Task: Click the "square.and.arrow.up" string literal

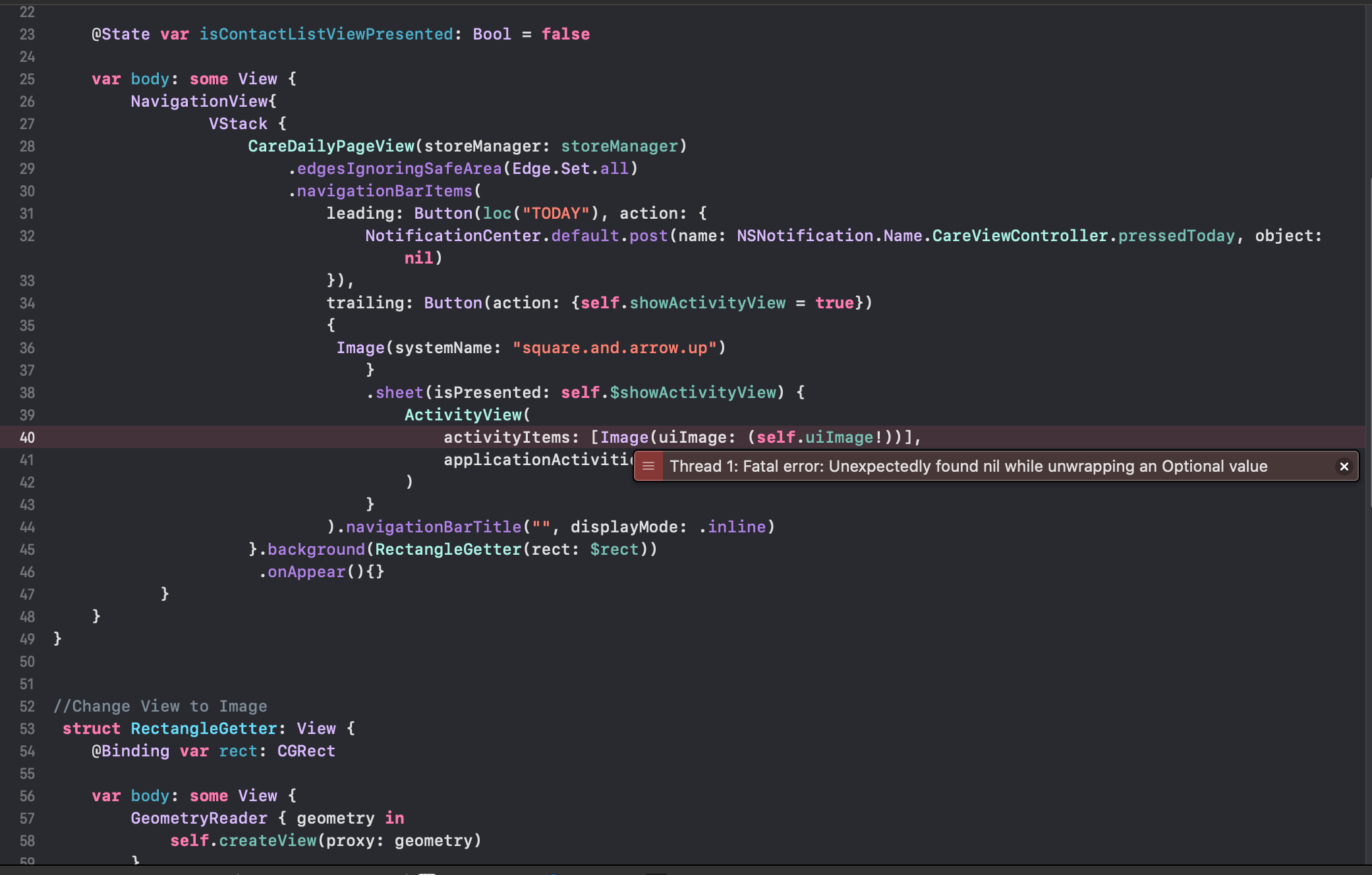Action: click(614, 348)
